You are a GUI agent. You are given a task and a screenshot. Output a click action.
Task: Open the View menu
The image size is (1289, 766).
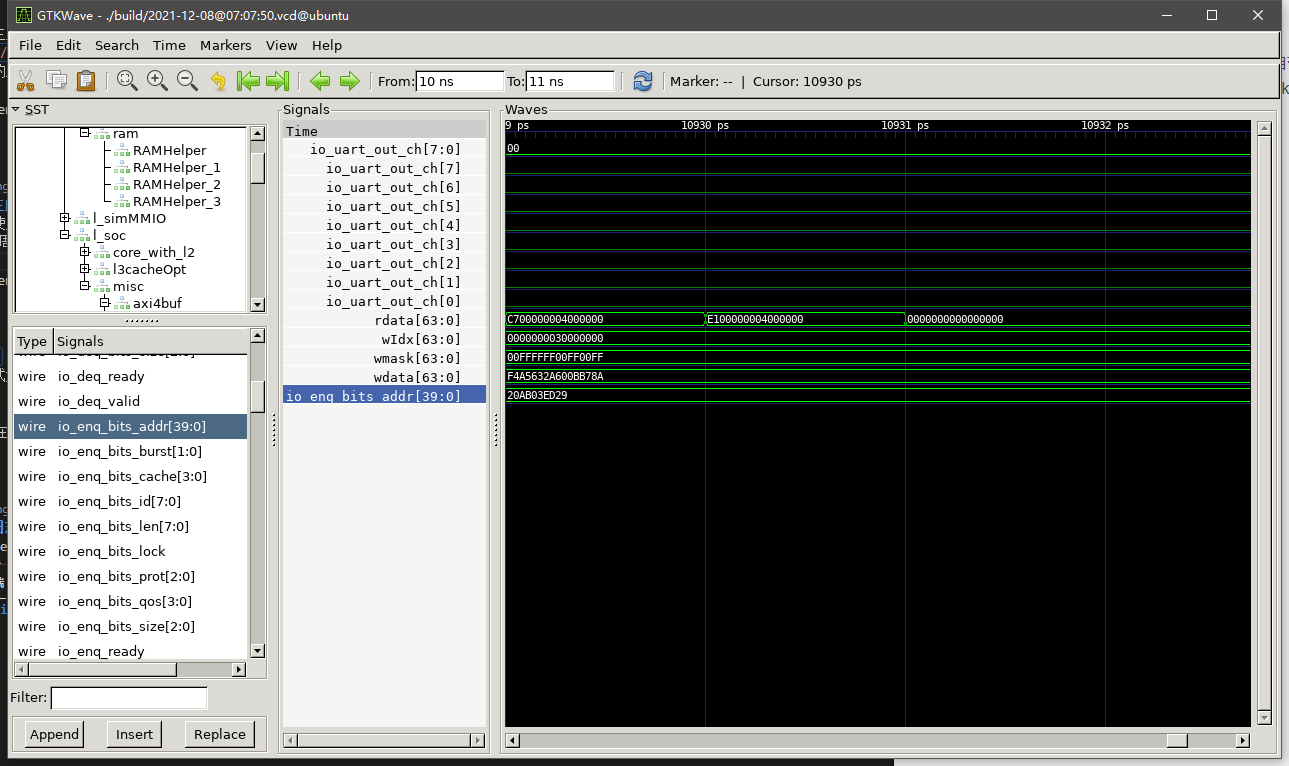click(281, 45)
